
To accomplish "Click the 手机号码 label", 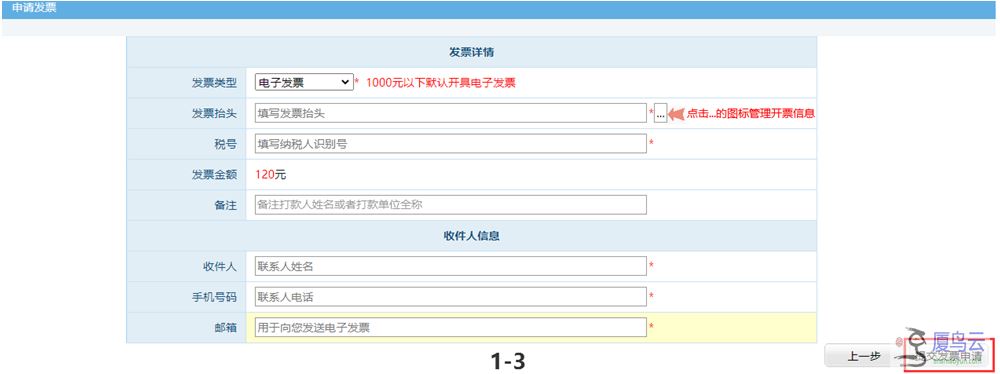I will pos(214,297).
